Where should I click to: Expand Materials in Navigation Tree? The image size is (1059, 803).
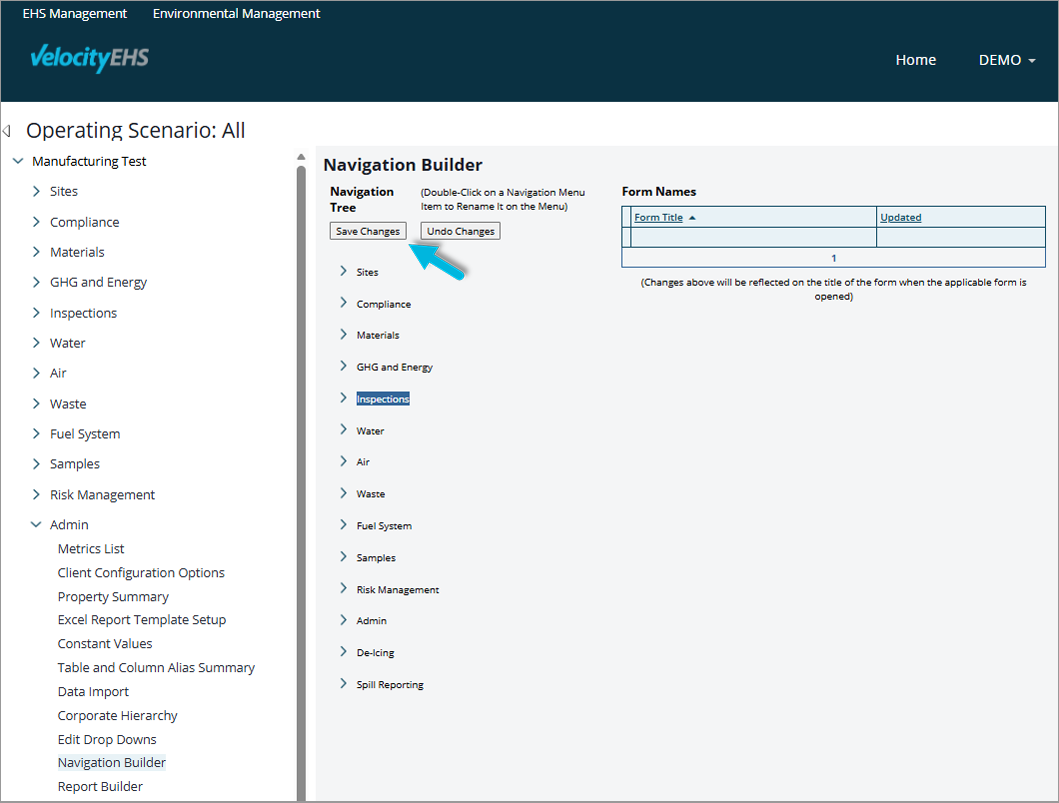[x=343, y=334]
